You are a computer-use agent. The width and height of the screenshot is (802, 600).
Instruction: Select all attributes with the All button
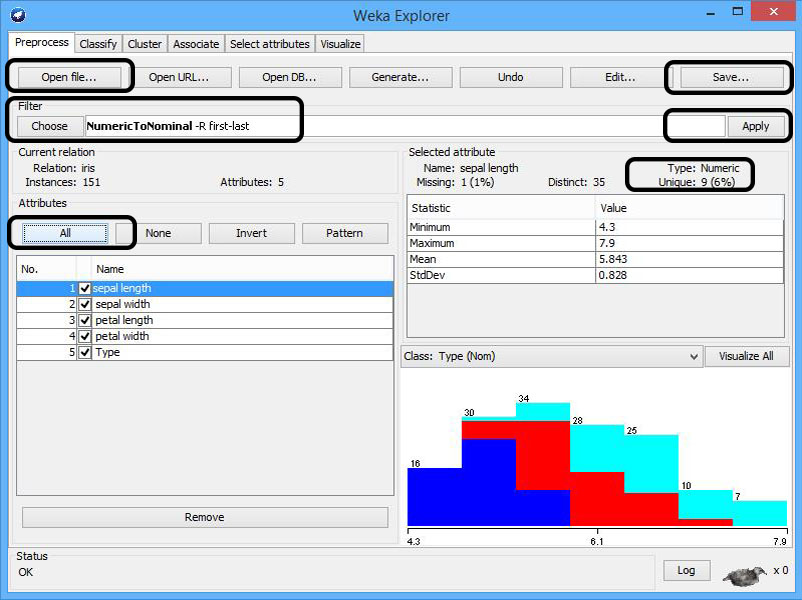pyautogui.click(x=65, y=232)
